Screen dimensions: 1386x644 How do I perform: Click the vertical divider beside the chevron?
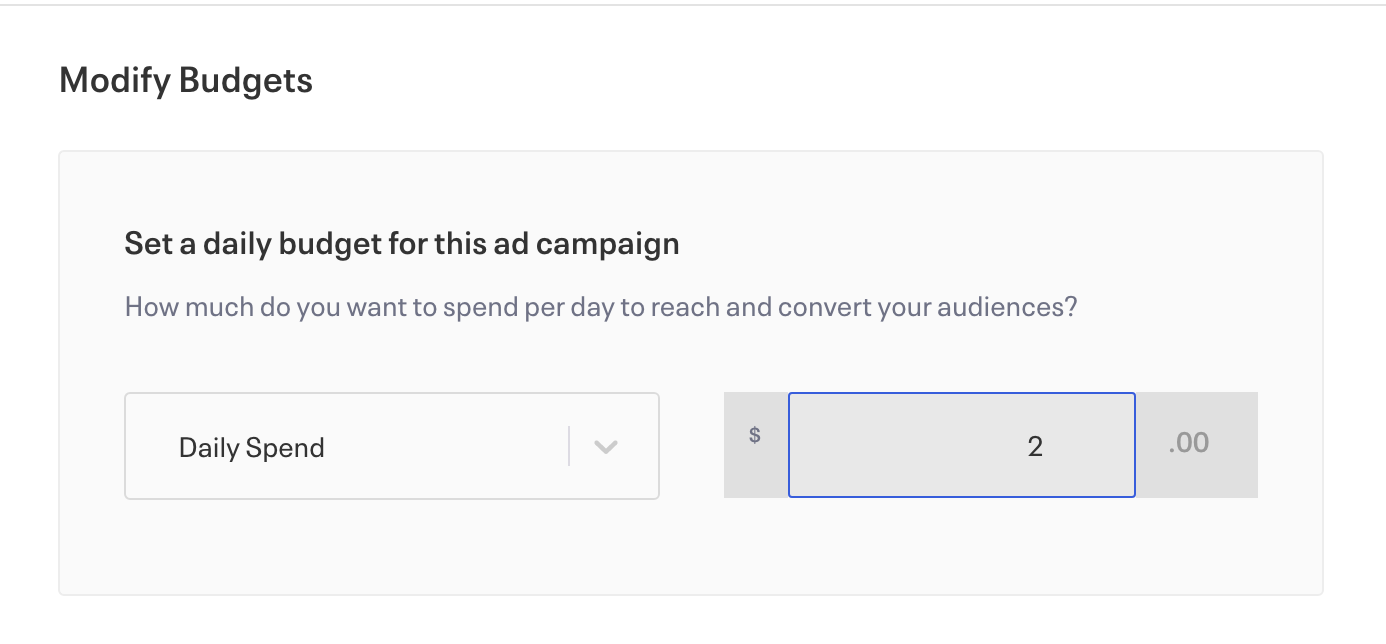[569, 446]
